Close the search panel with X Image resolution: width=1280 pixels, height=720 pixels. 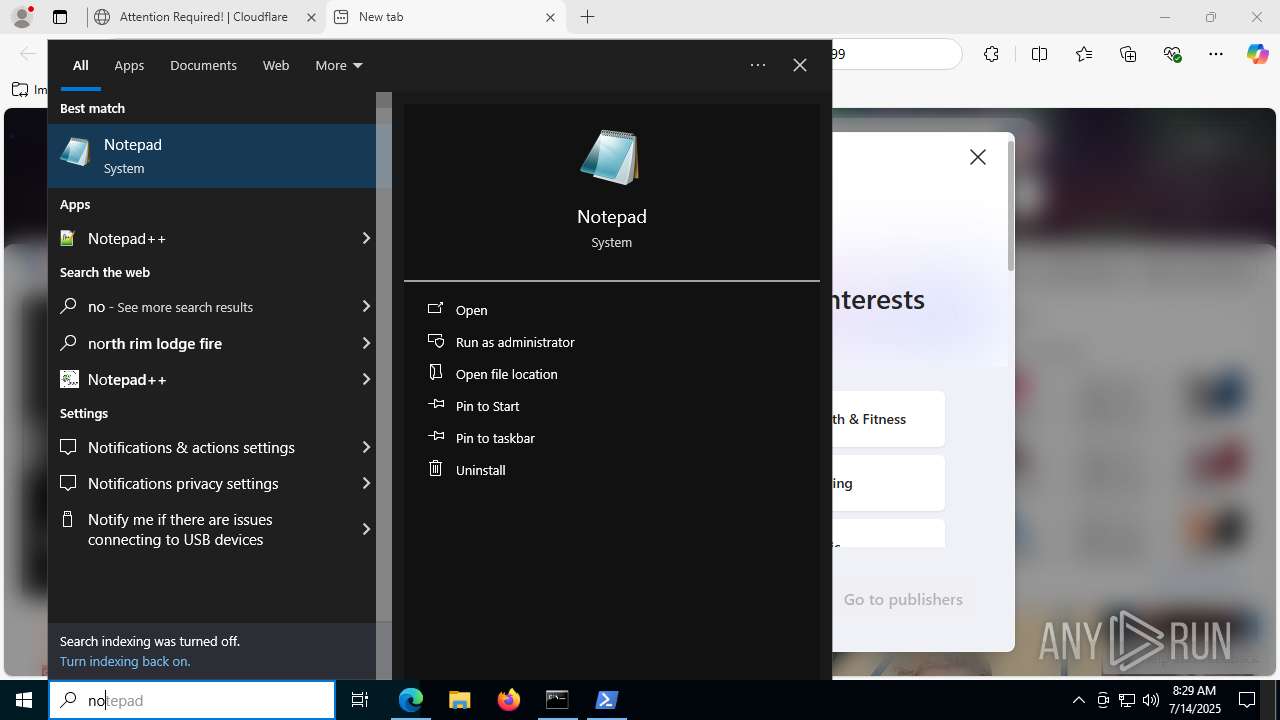click(x=800, y=65)
